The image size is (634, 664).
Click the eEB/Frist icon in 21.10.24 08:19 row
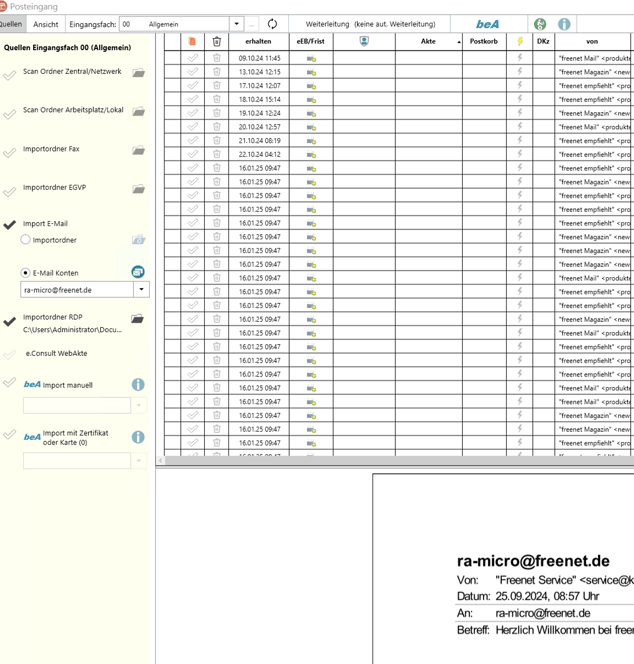[311, 141]
